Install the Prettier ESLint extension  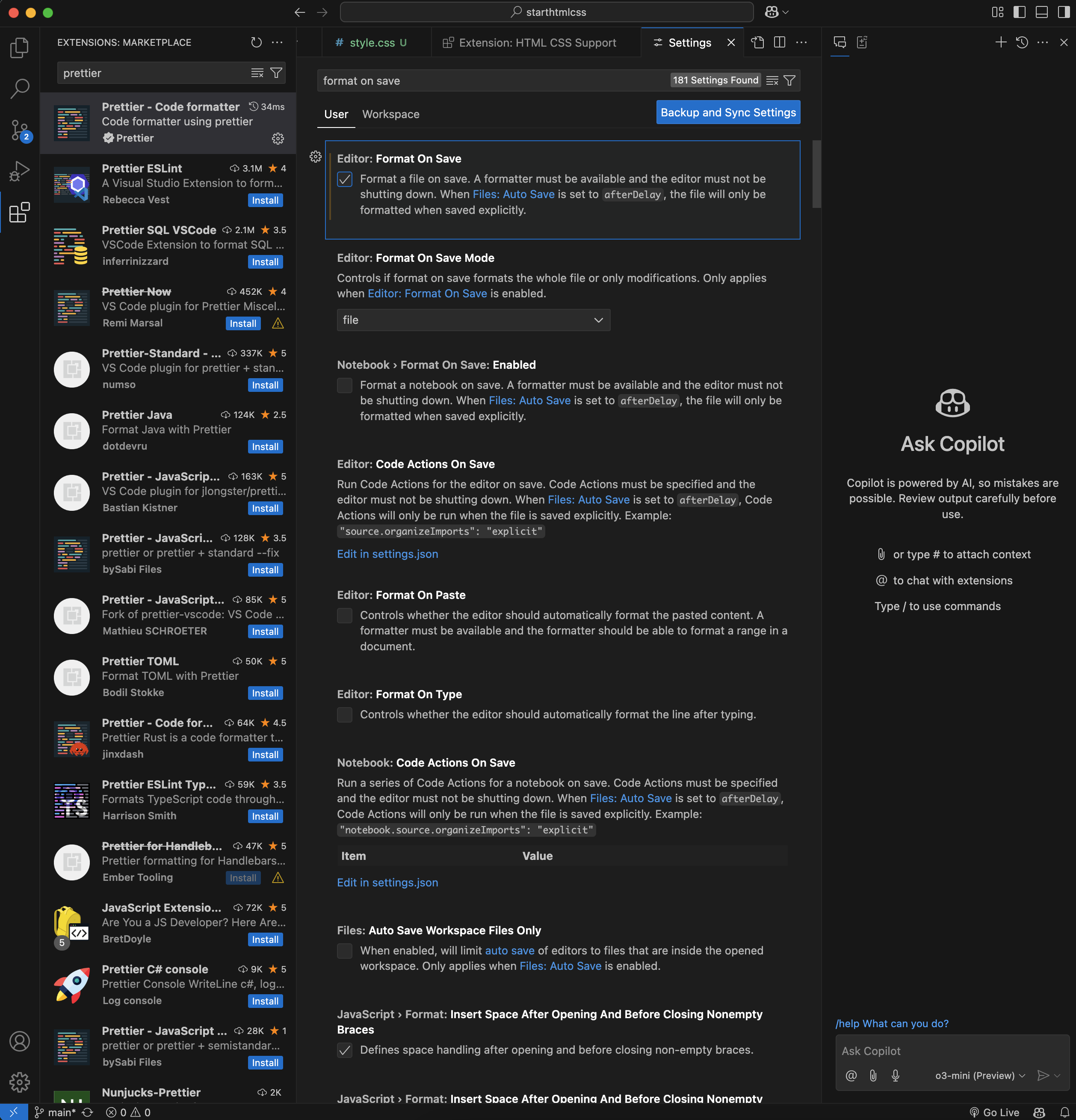click(x=266, y=200)
